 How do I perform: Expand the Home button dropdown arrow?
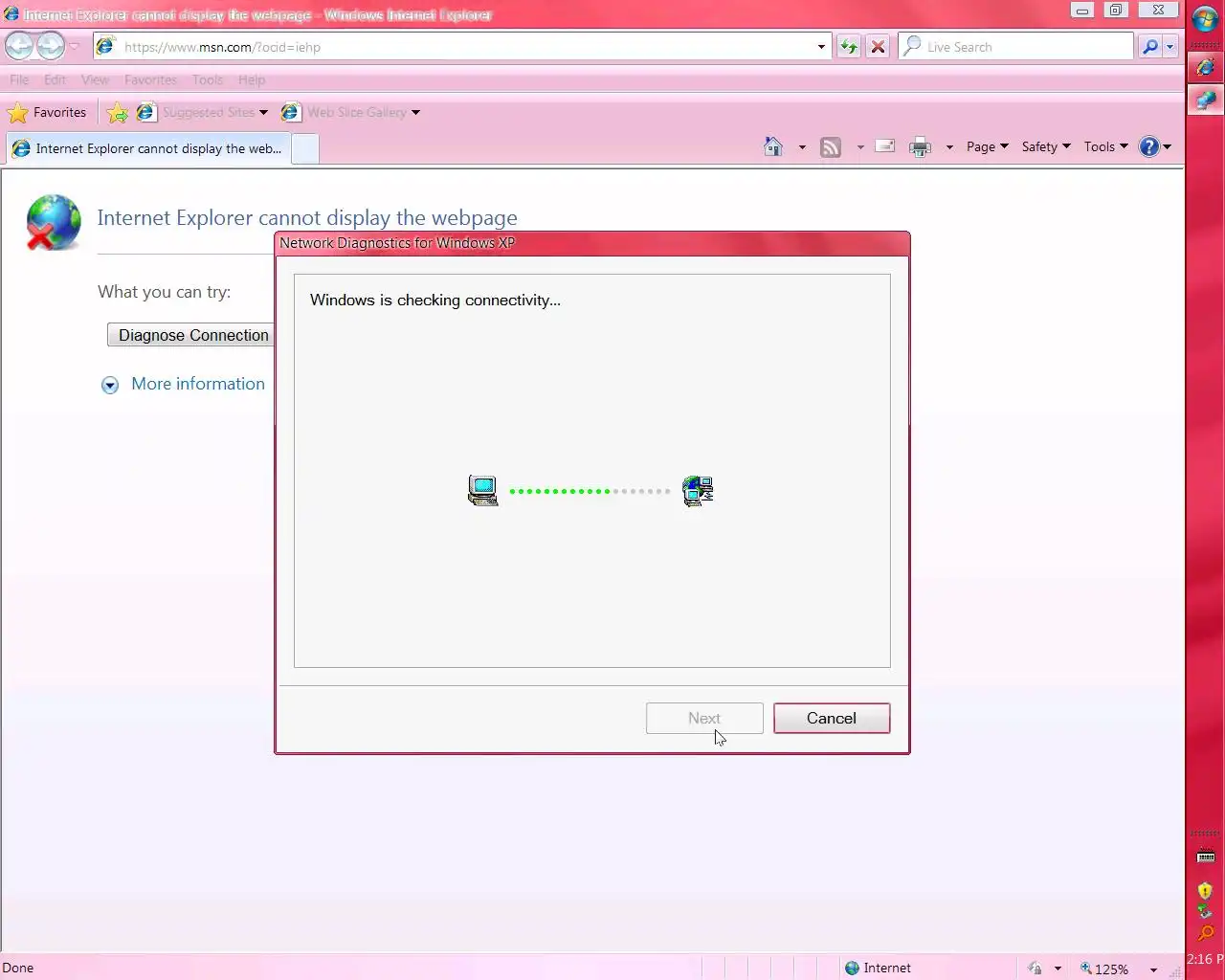(x=802, y=147)
